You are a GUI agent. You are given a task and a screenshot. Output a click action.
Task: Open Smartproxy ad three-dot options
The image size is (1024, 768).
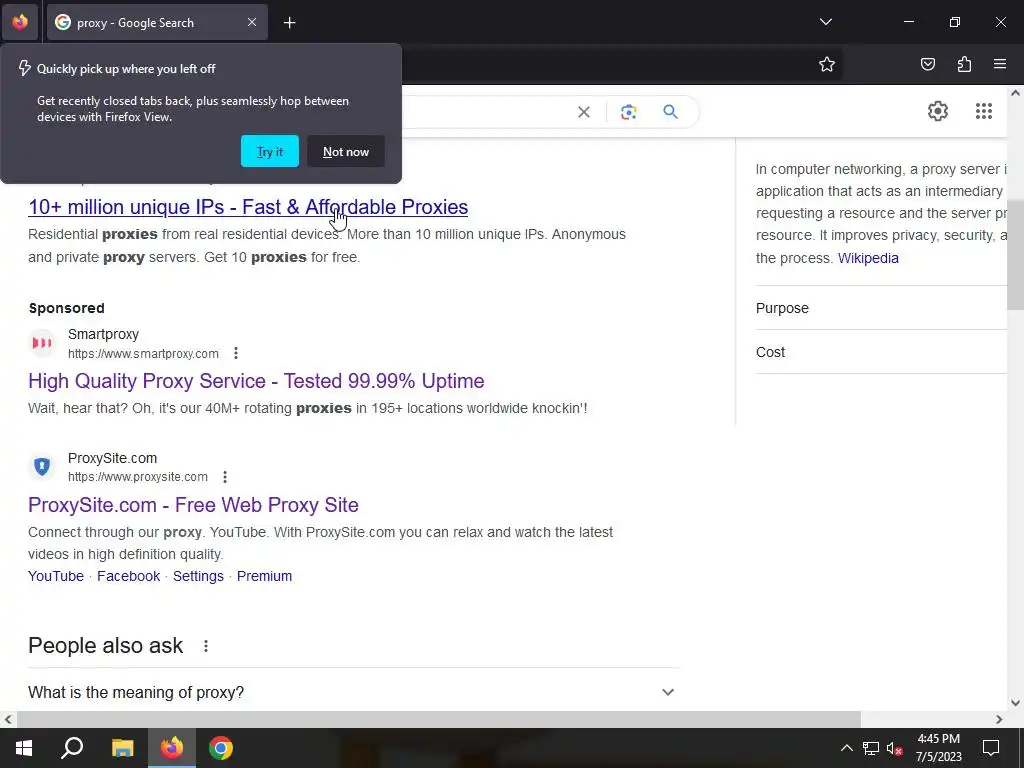(x=236, y=353)
